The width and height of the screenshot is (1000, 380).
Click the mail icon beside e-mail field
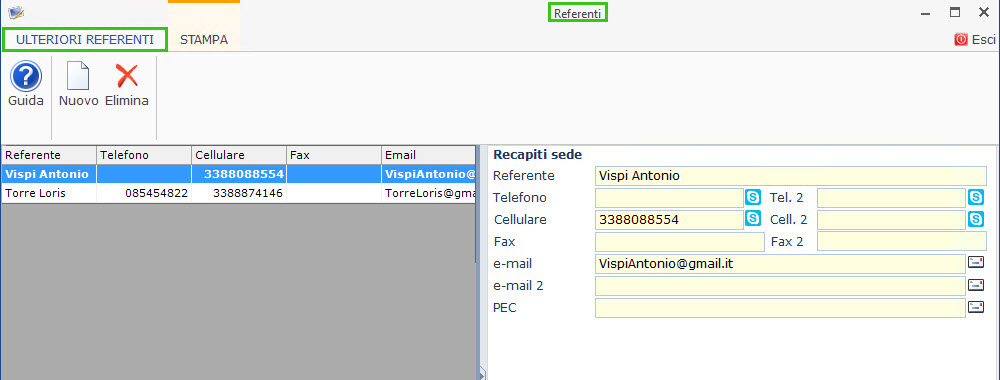976,262
